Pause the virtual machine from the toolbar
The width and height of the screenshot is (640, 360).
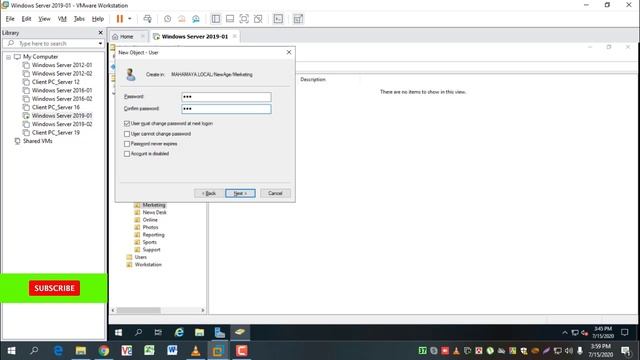click(120, 19)
